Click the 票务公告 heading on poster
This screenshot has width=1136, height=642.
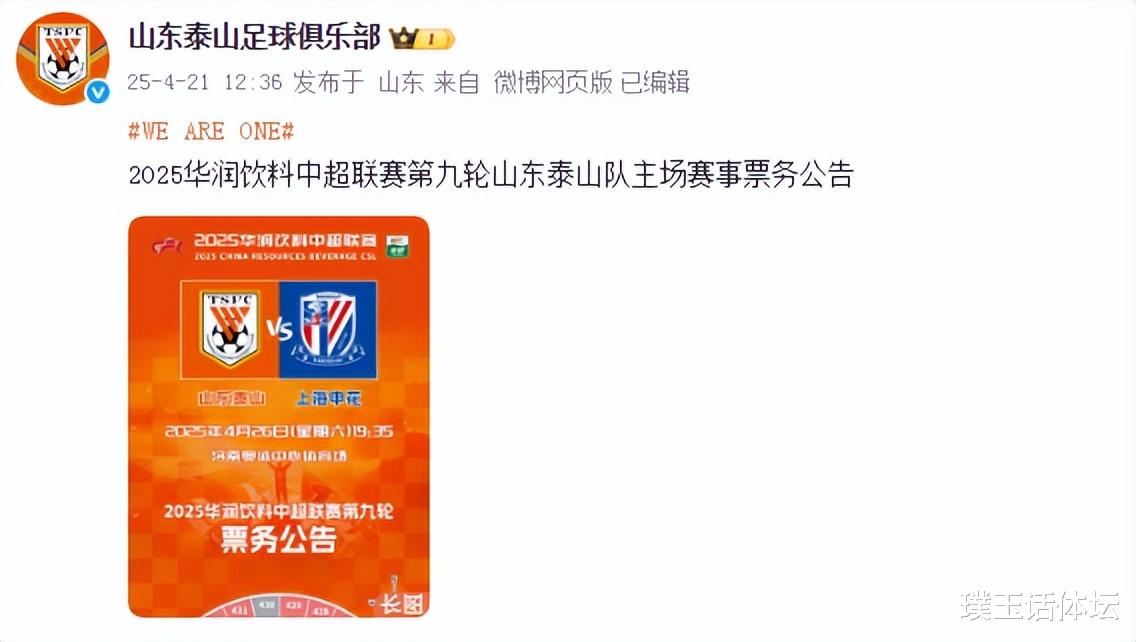point(279,539)
